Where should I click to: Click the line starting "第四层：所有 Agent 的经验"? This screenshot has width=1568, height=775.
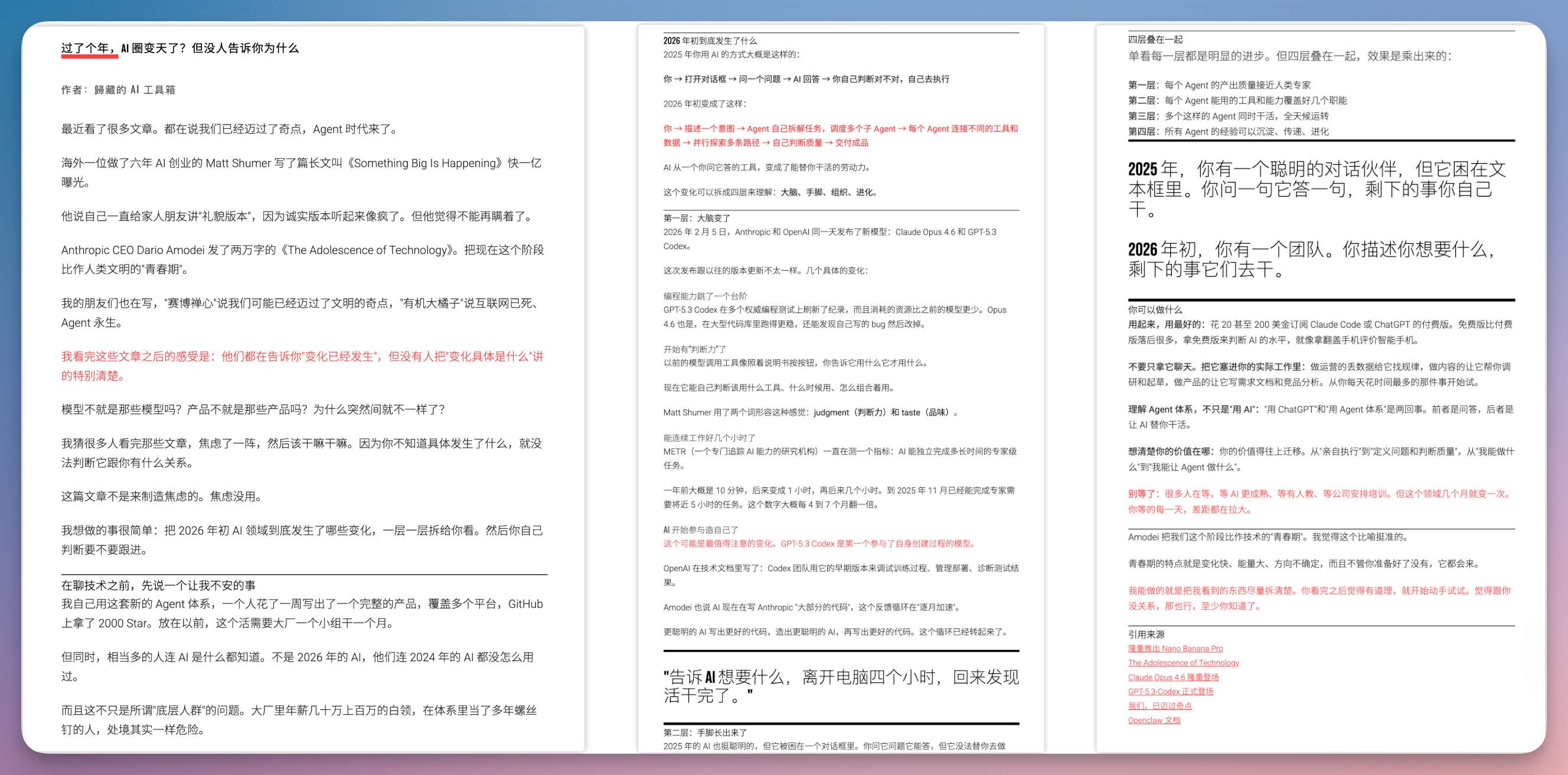tap(1229, 131)
